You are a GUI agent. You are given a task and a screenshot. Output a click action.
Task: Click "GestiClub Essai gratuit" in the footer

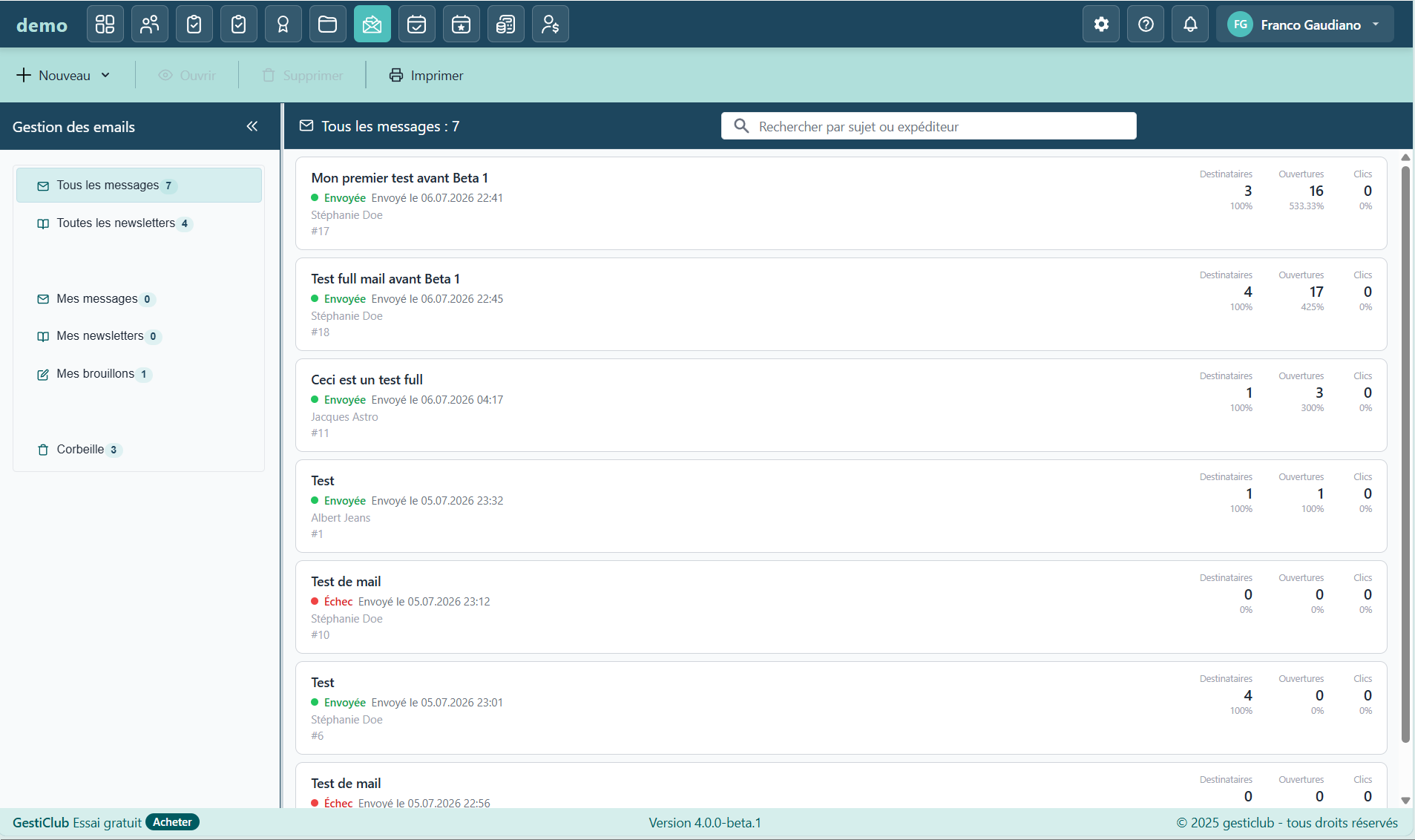[77, 823]
